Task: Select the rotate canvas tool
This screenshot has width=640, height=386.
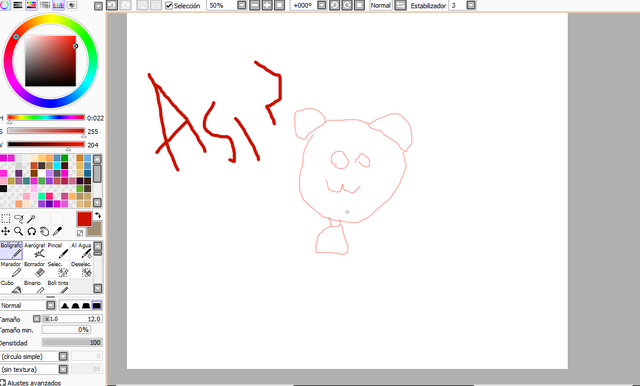Action: click(31, 231)
